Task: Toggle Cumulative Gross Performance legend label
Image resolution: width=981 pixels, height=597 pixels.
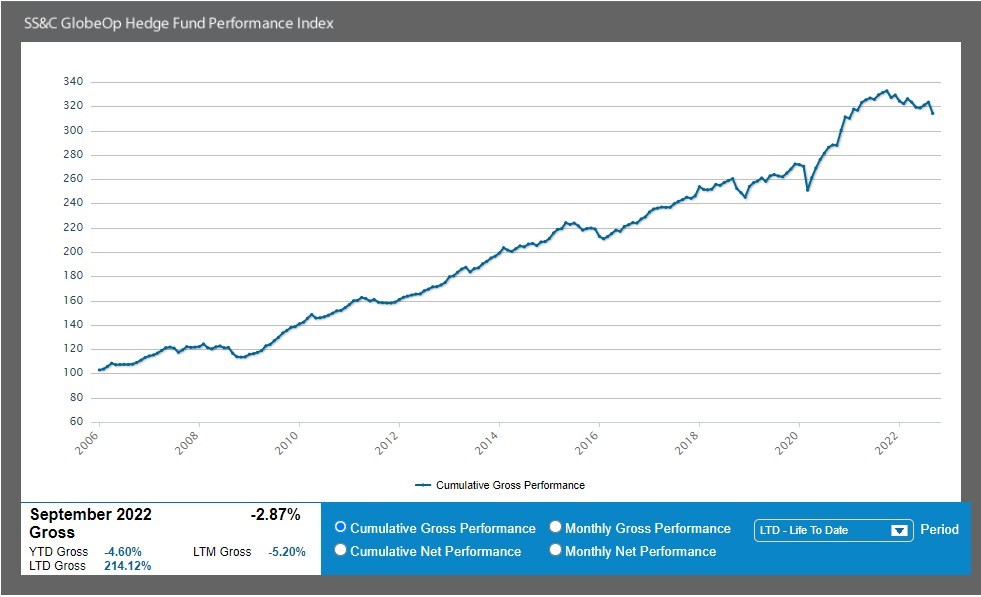Action: pyautogui.click(x=509, y=485)
